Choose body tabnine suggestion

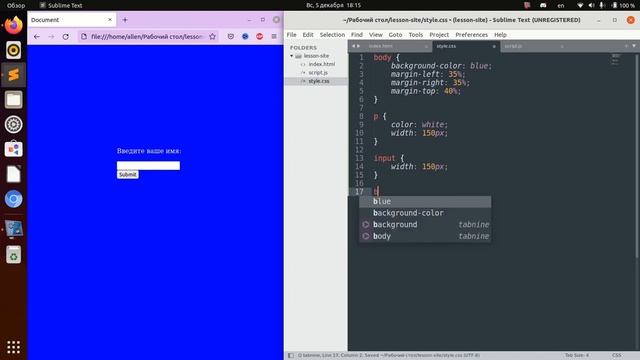click(425, 236)
